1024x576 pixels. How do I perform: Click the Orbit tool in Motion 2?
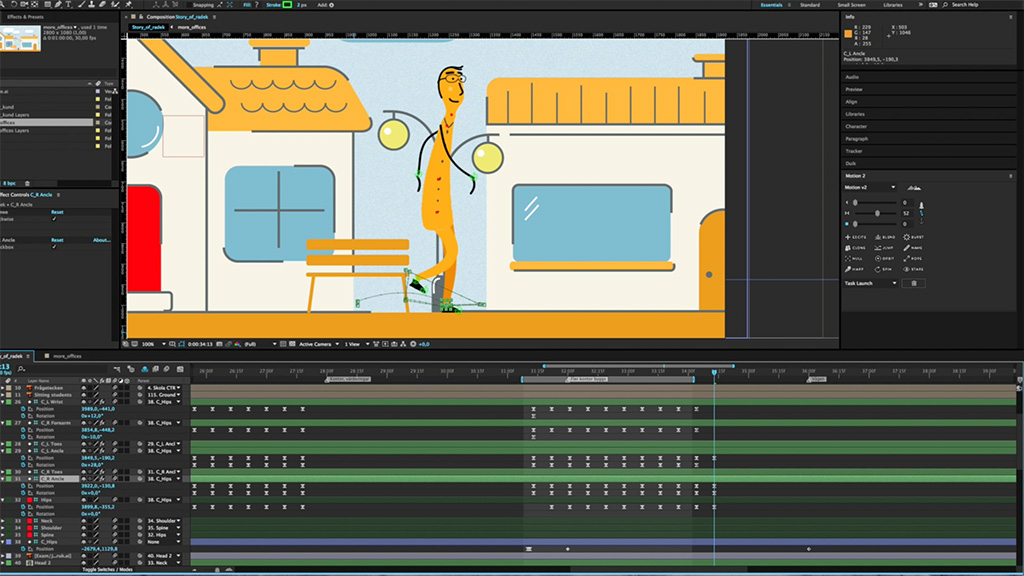click(x=885, y=259)
